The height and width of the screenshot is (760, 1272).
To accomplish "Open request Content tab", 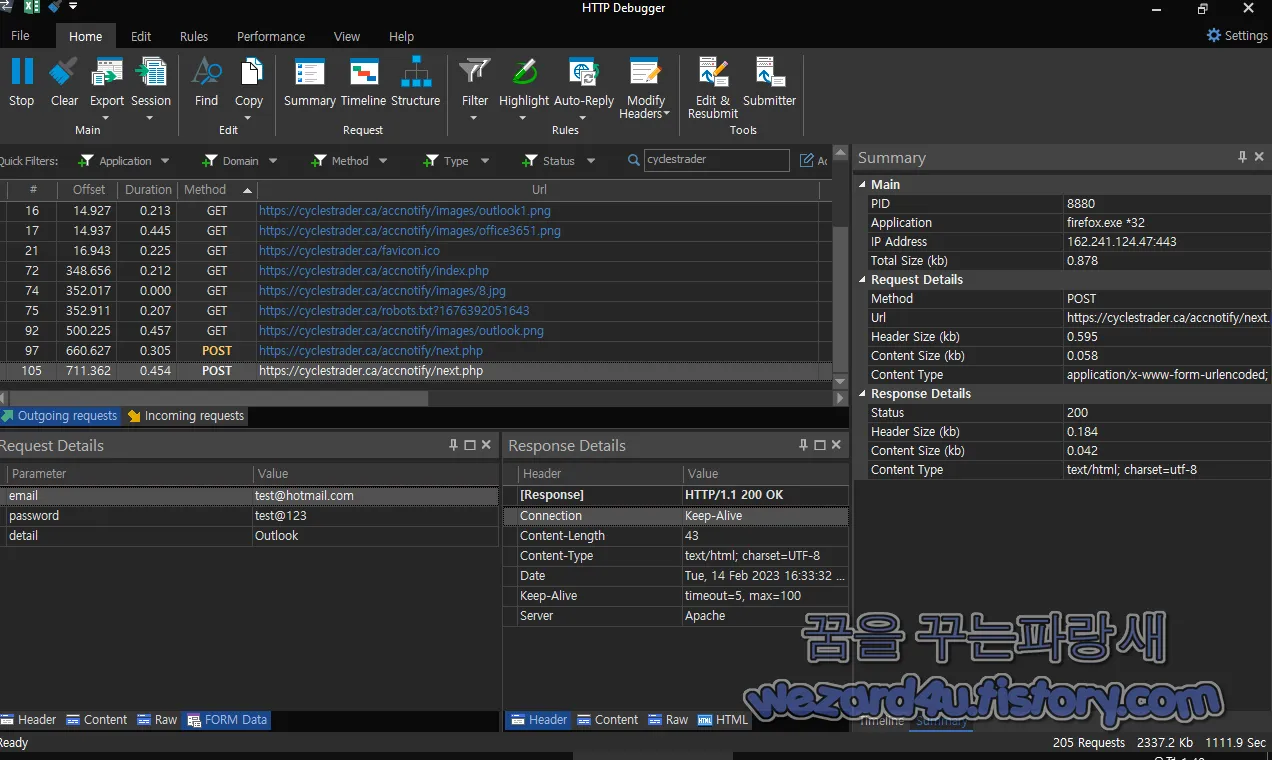I will pos(97,720).
